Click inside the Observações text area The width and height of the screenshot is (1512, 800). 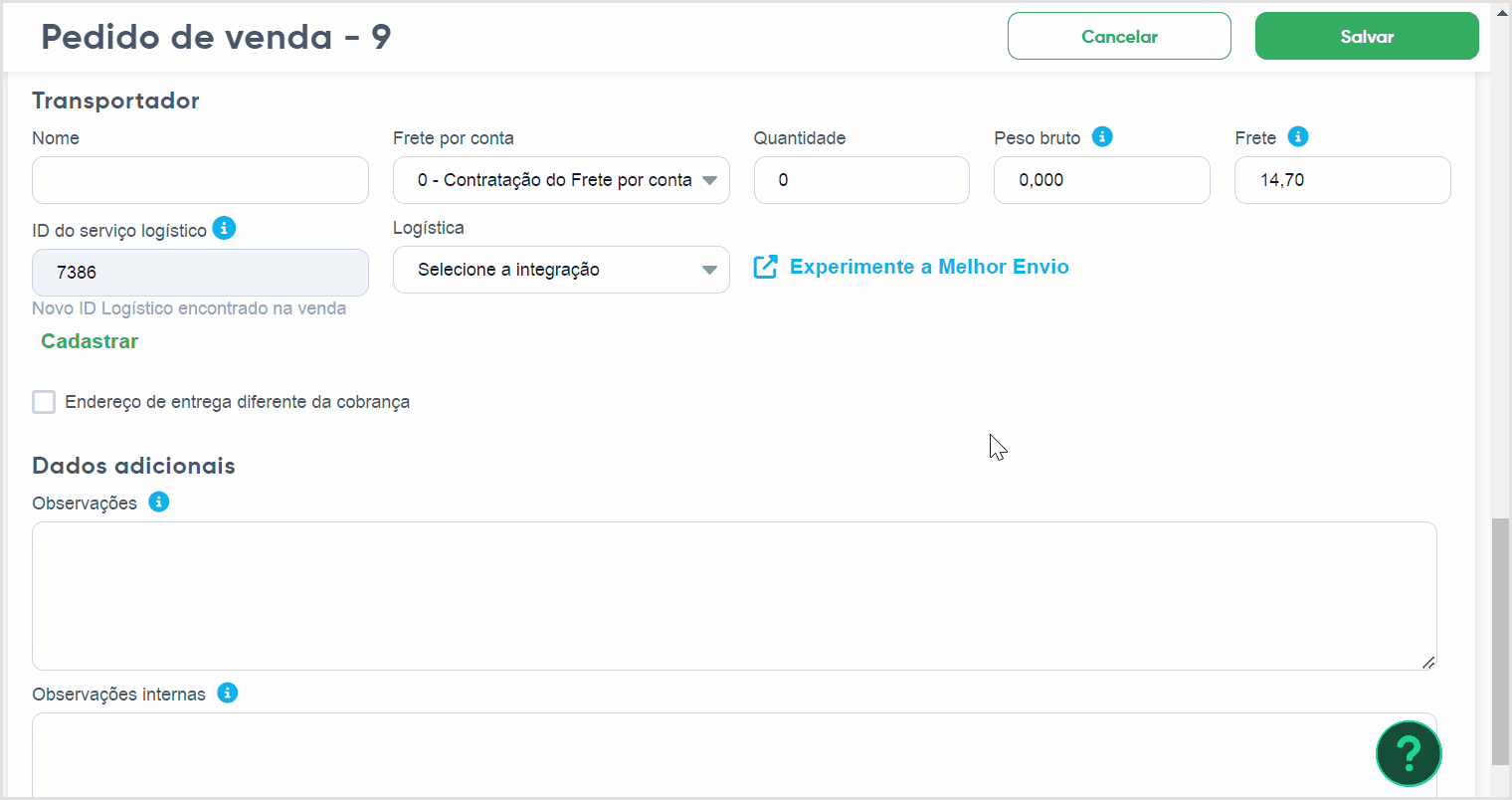[734, 596]
